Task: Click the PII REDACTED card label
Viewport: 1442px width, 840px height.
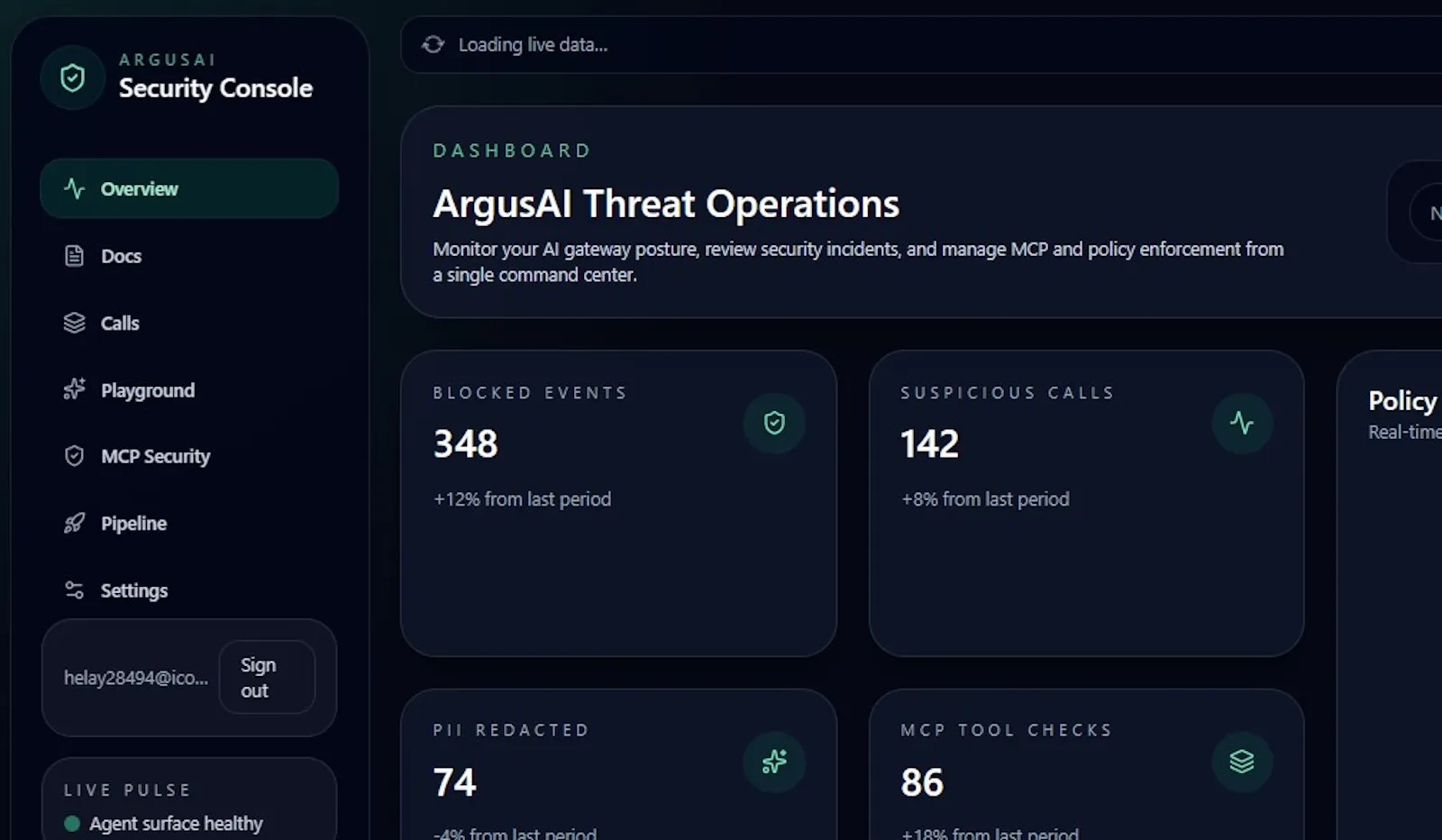Action: (511, 730)
